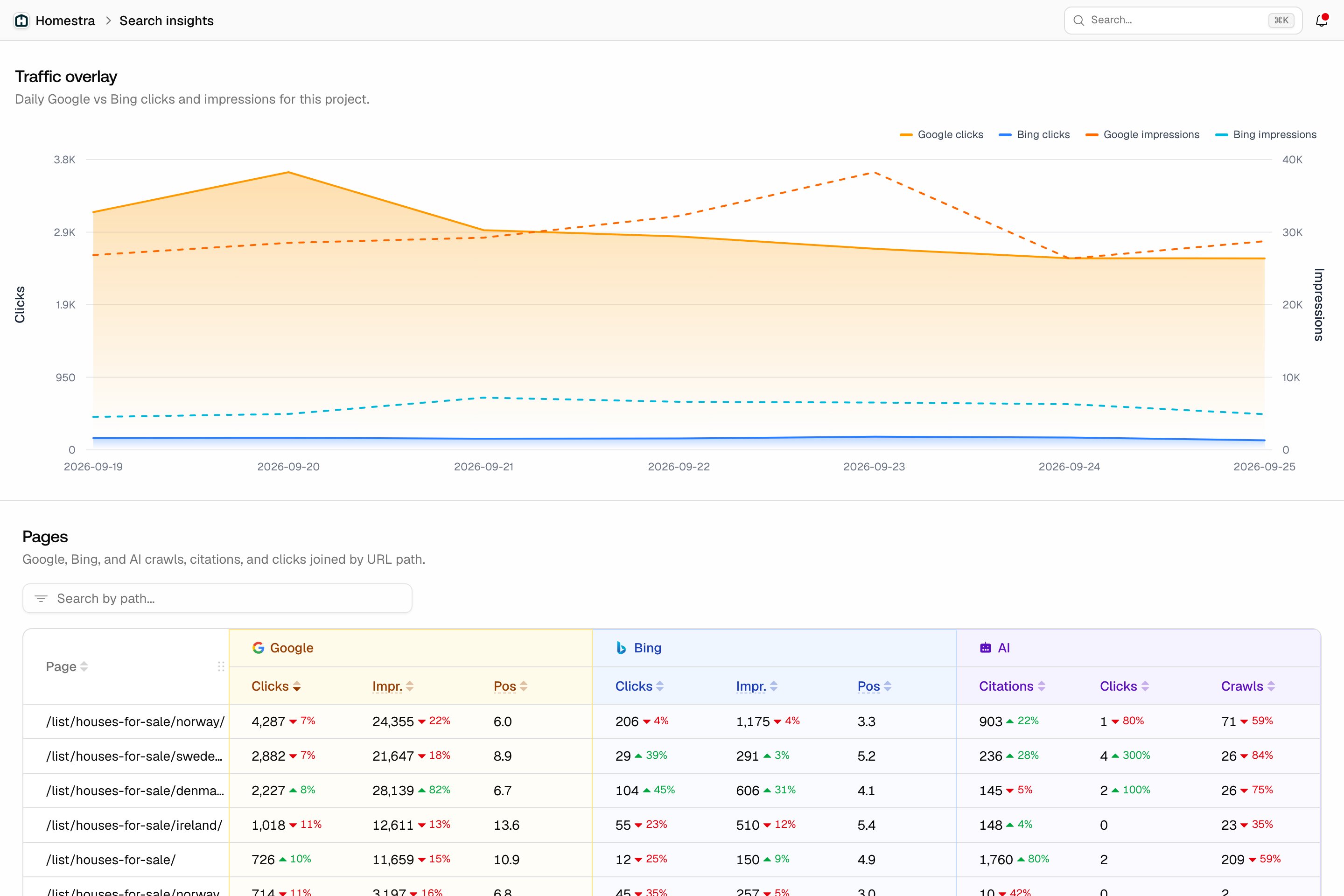This screenshot has width=1344, height=896.
Task: Open the notifications bell
Action: click(1321, 21)
